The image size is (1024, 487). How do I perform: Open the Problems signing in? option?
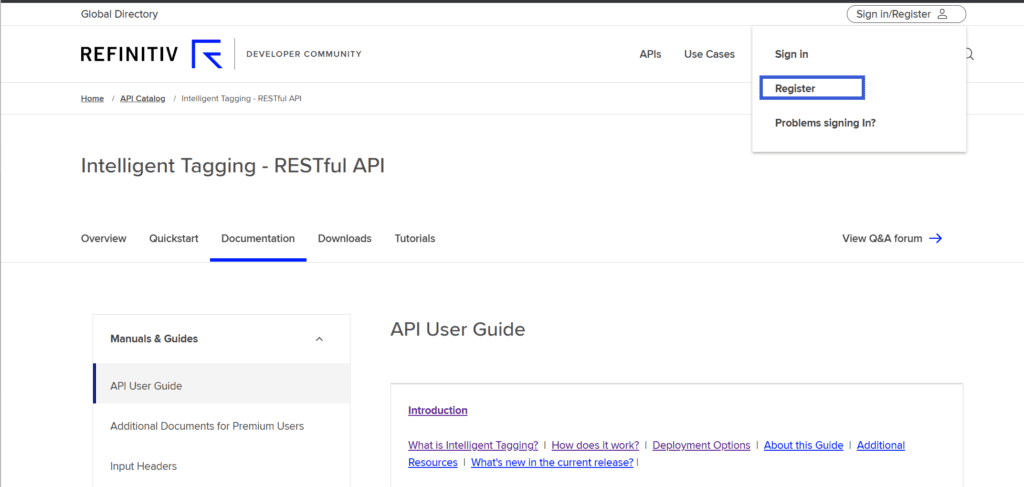(825, 123)
